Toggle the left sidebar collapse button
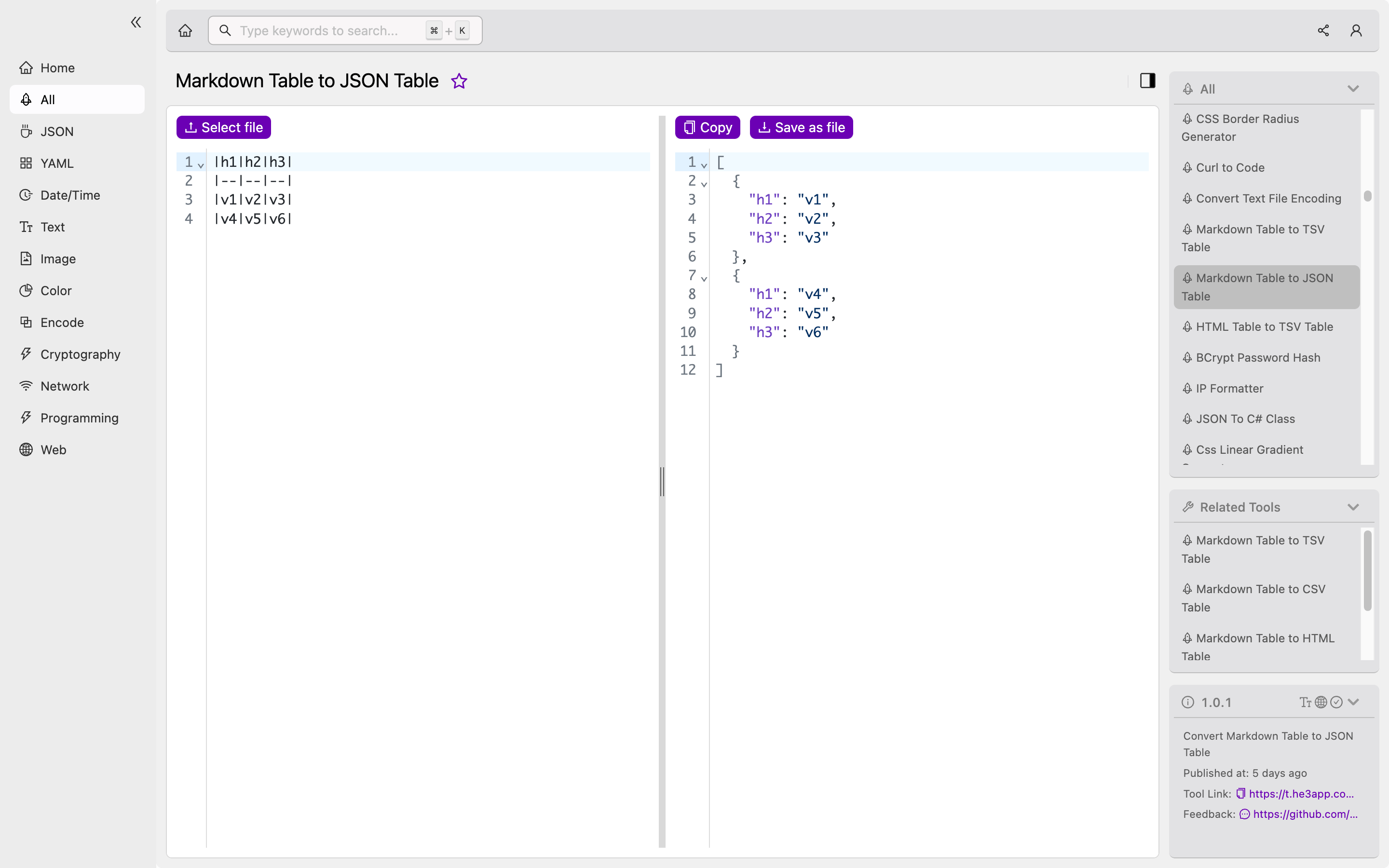 pyautogui.click(x=135, y=22)
